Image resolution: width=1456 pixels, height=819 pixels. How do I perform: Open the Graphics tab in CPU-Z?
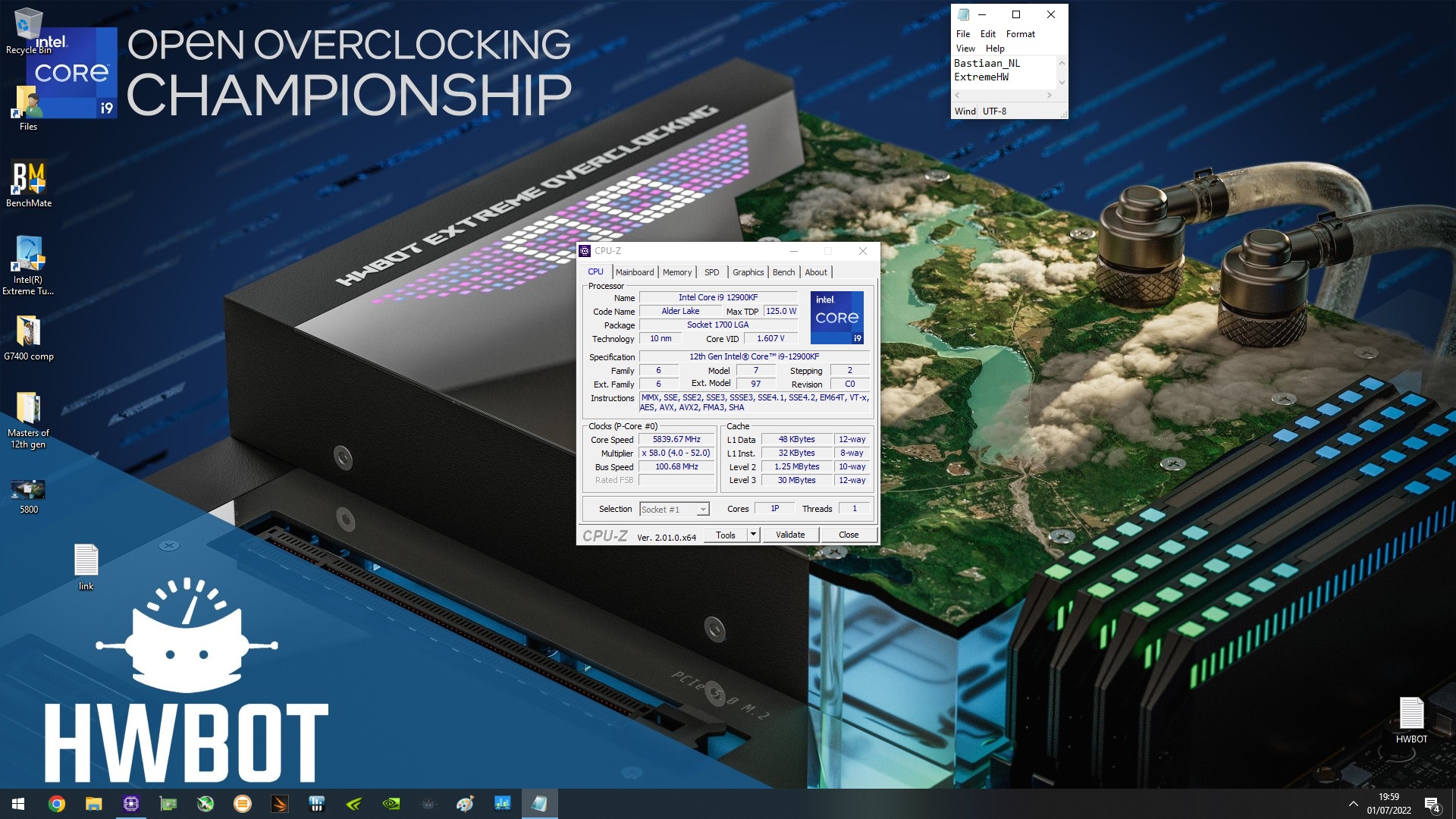748,272
